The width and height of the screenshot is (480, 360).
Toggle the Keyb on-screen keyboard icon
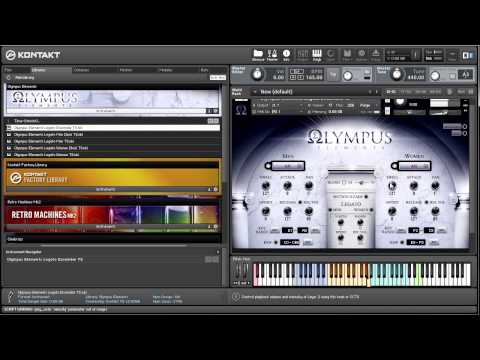(x=317, y=55)
